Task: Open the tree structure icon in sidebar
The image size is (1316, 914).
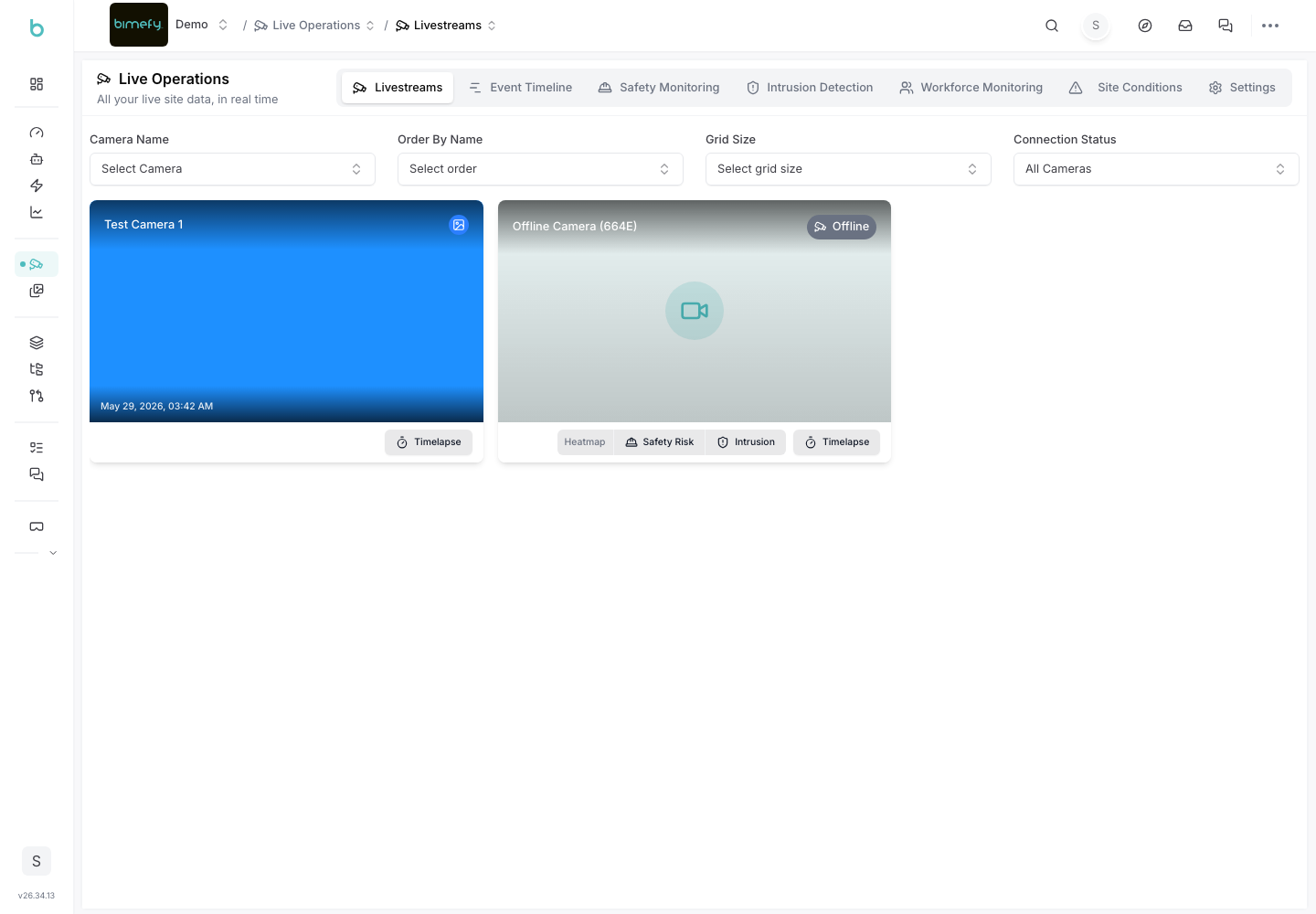Action: pos(37,369)
